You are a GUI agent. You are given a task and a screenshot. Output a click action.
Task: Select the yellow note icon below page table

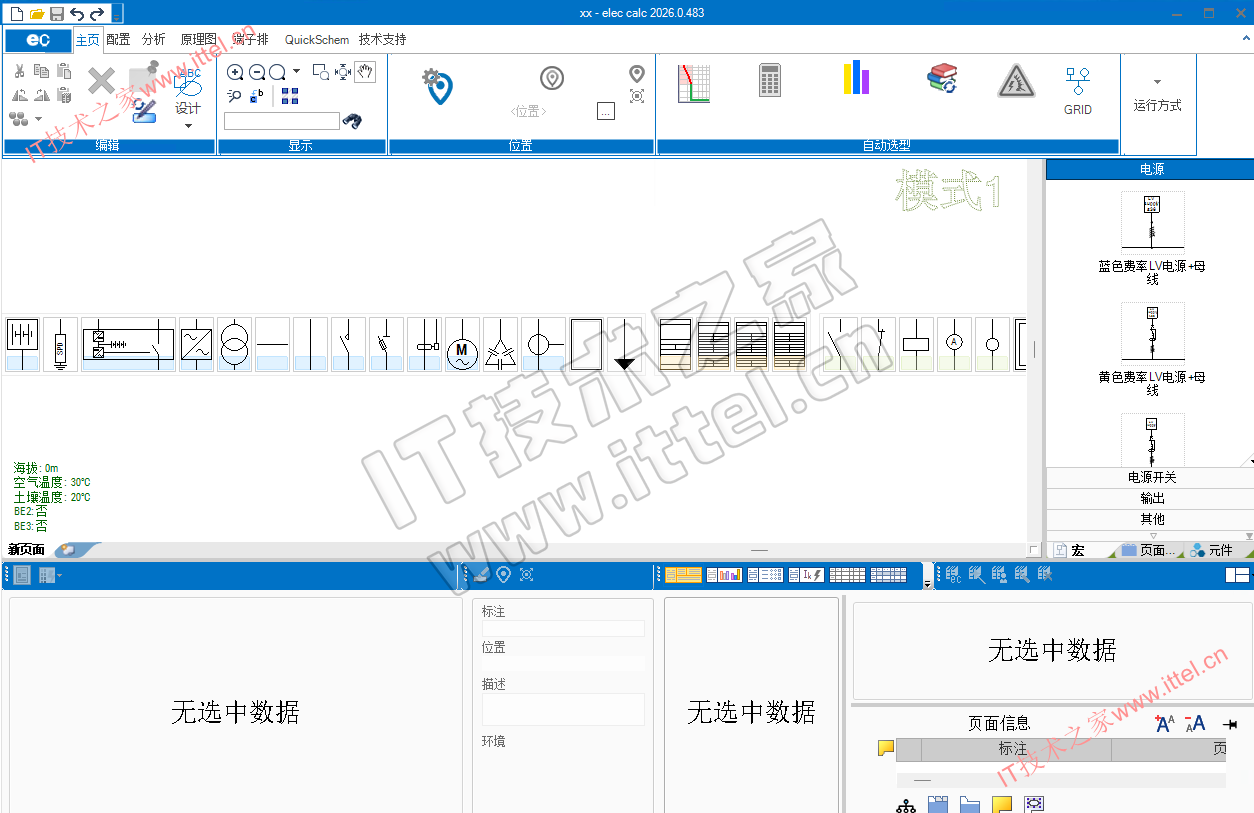point(1002,804)
